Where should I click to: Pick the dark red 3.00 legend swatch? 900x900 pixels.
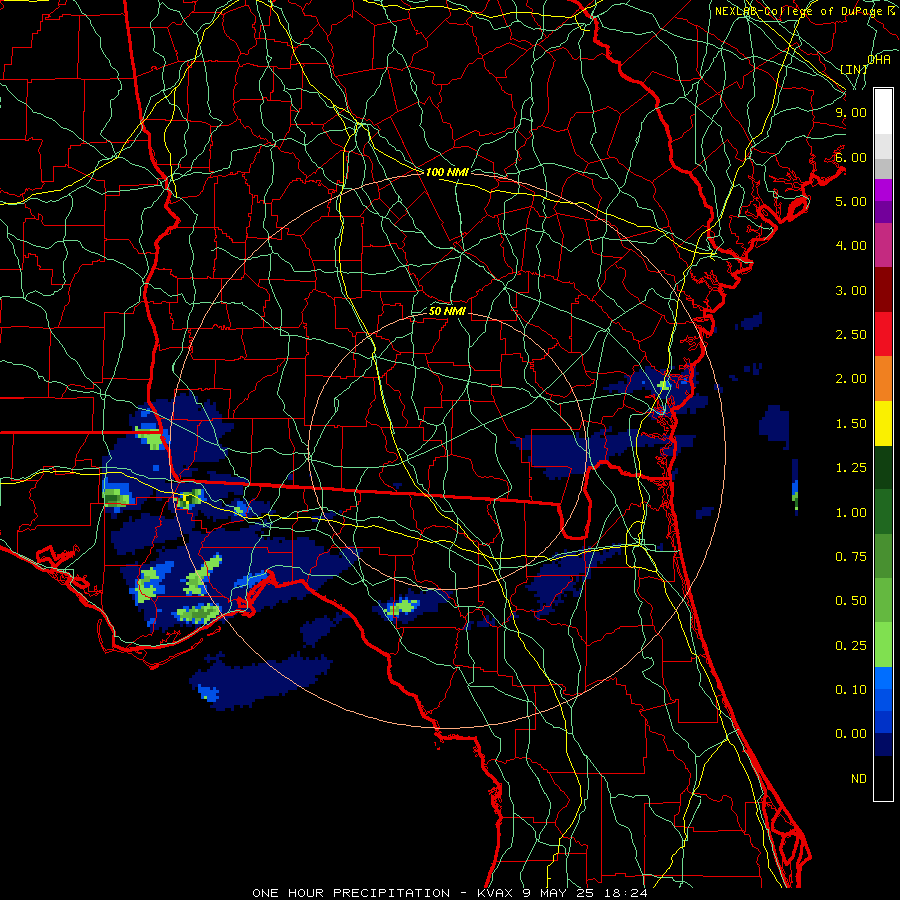883,290
